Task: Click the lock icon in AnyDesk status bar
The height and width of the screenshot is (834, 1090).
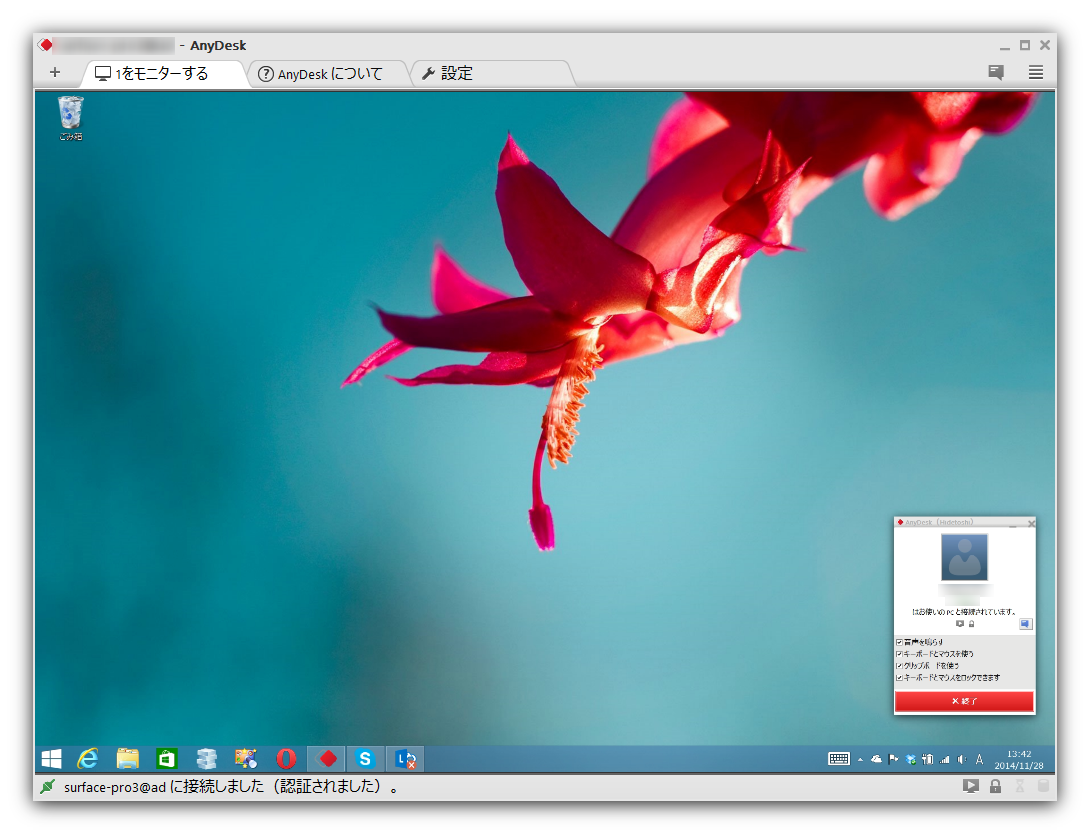Action: (995, 786)
